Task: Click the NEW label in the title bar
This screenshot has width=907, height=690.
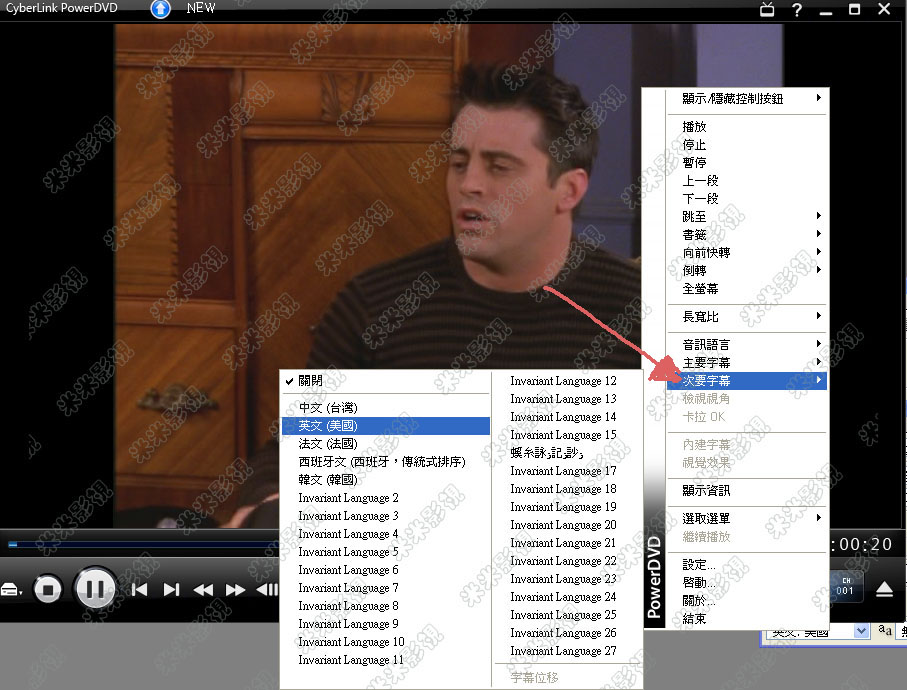Action: click(201, 8)
